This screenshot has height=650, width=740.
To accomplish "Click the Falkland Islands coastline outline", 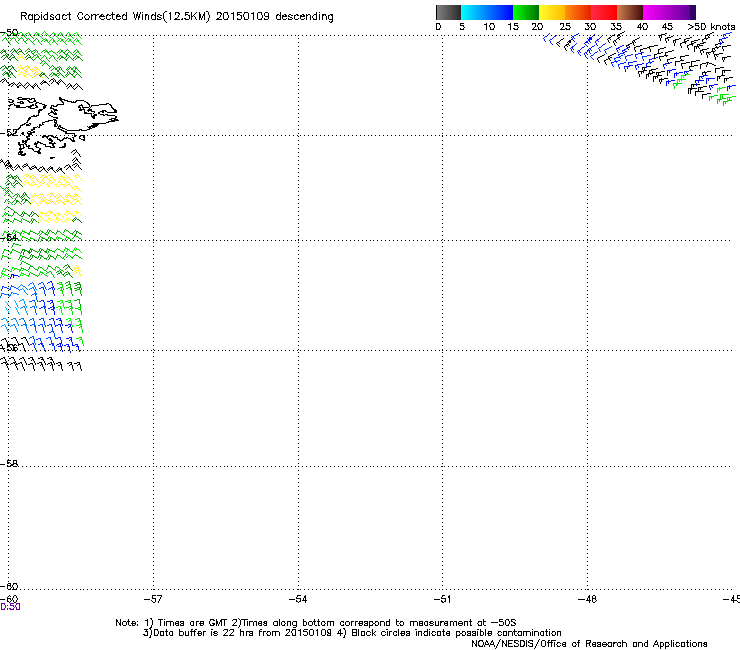I will click(64, 125).
